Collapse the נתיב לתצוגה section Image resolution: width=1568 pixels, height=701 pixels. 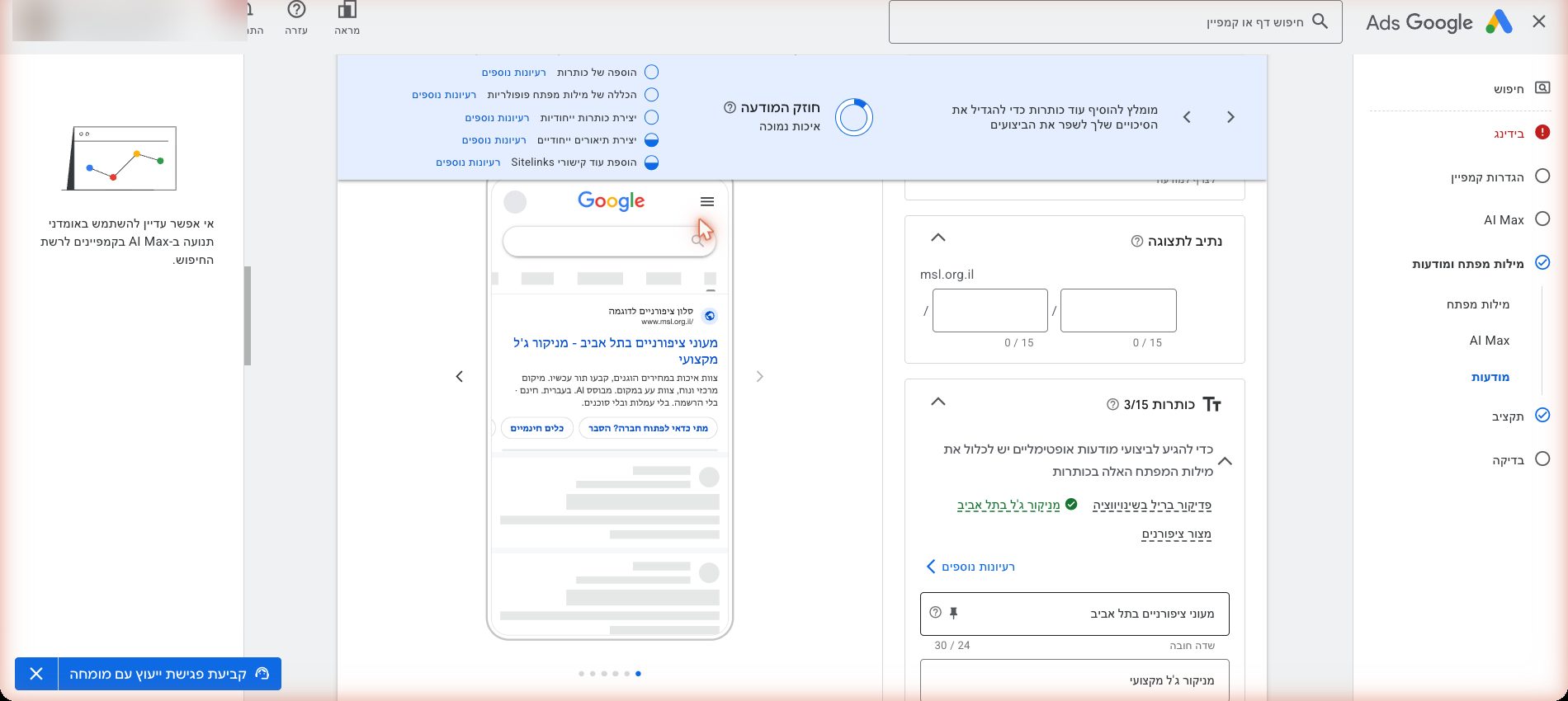point(937,238)
